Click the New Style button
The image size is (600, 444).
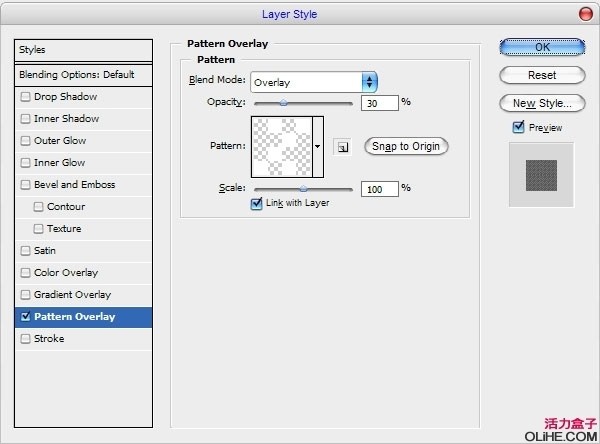[x=542, y=103]
